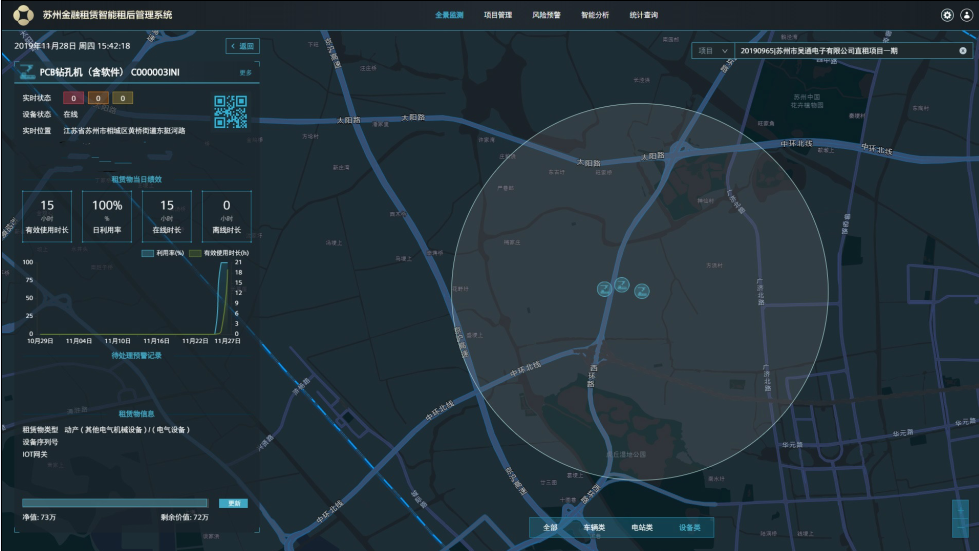Click the device QR code
Image resolution: width=979 pixels, height=551 pixels.
(230, 111)
